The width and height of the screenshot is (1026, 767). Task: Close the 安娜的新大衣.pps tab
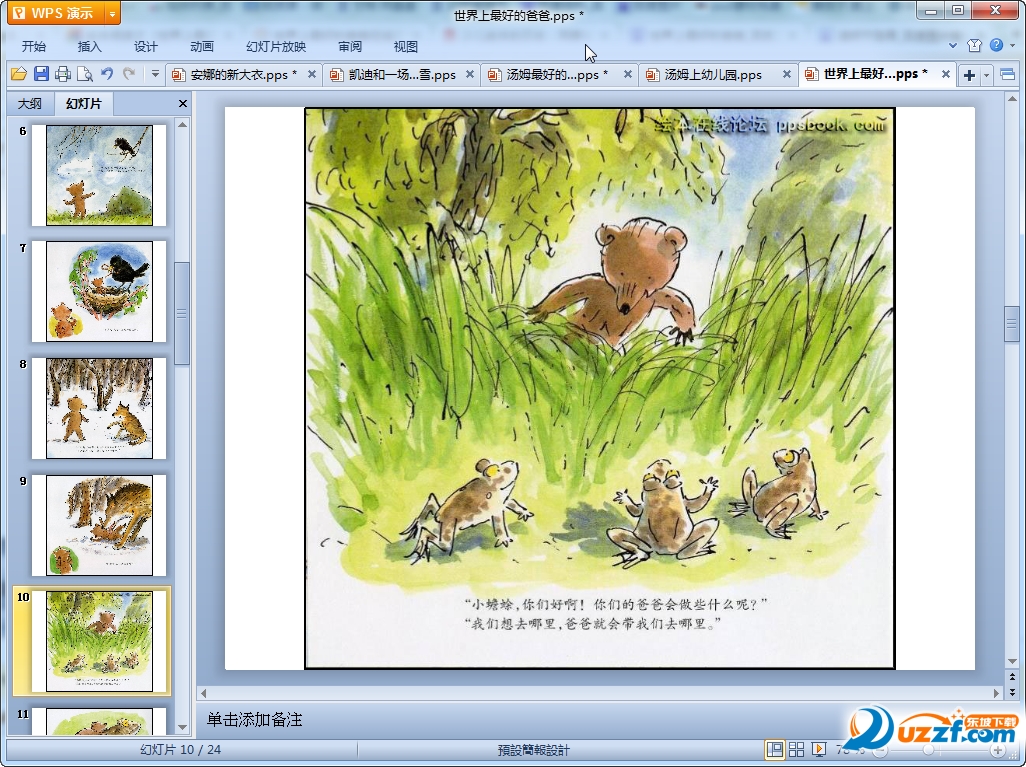tap(312, 75)
